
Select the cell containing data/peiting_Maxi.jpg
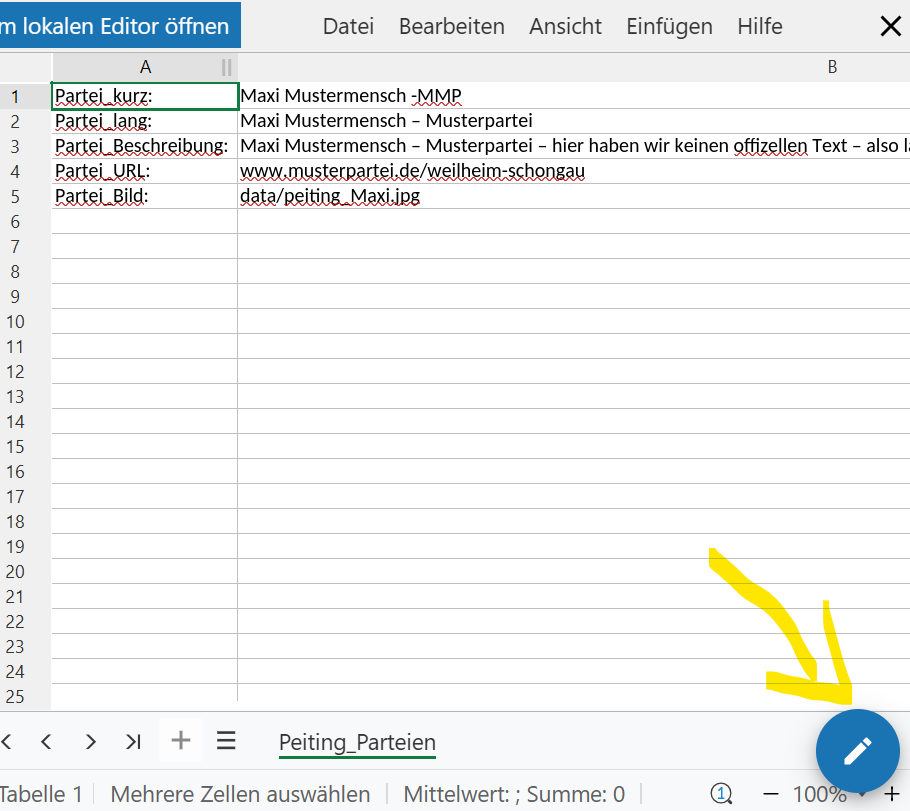pyautogui.click(x=330, y=197)
